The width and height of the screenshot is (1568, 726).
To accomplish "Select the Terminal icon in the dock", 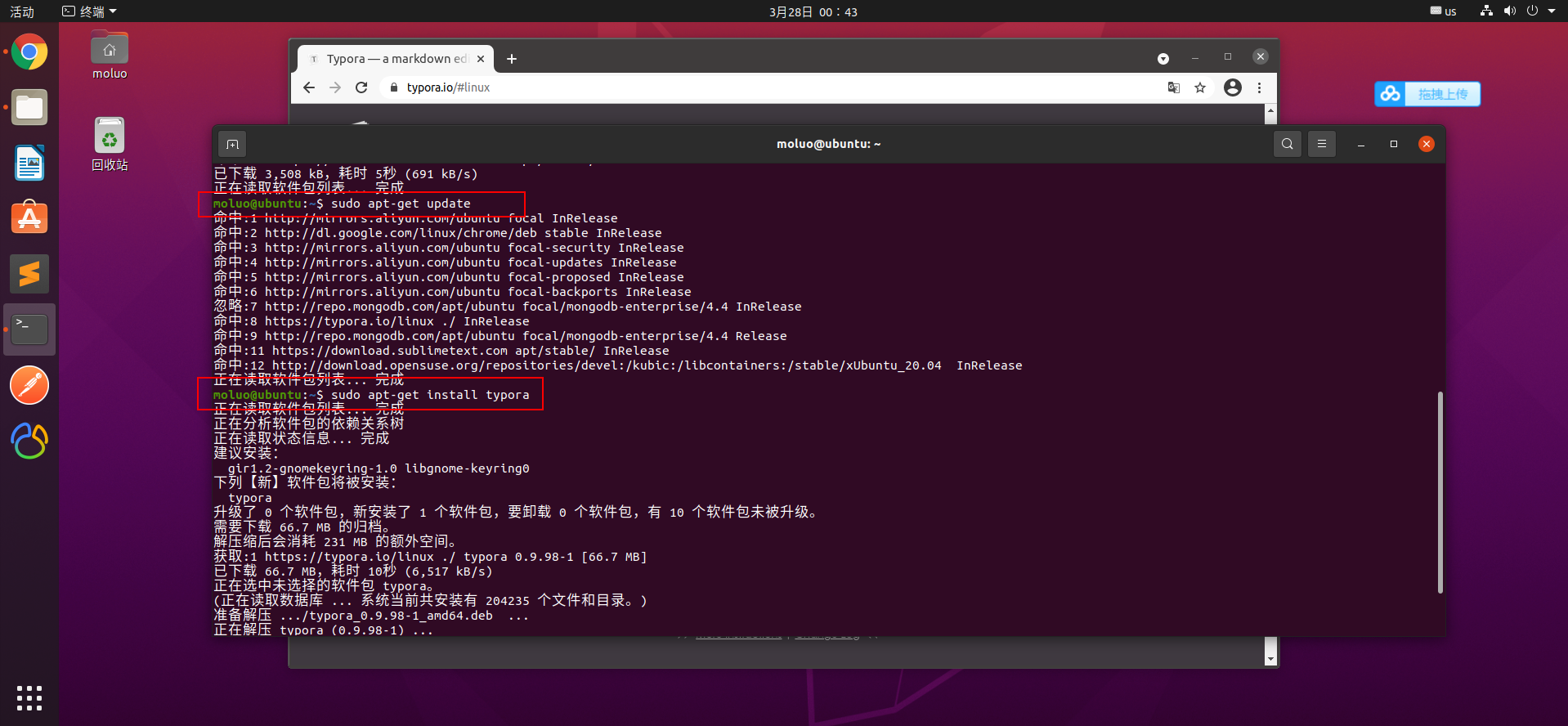I will coord(29,329).
